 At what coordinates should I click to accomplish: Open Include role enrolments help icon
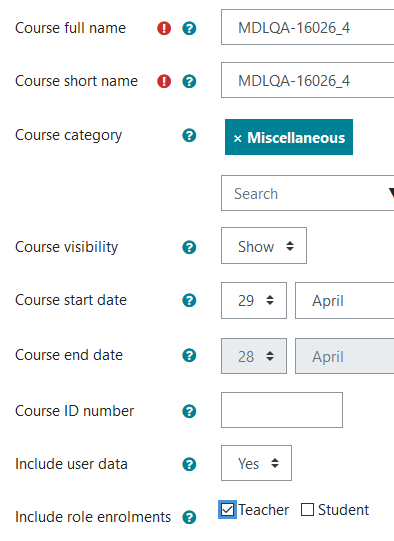(x=189, y=518)
